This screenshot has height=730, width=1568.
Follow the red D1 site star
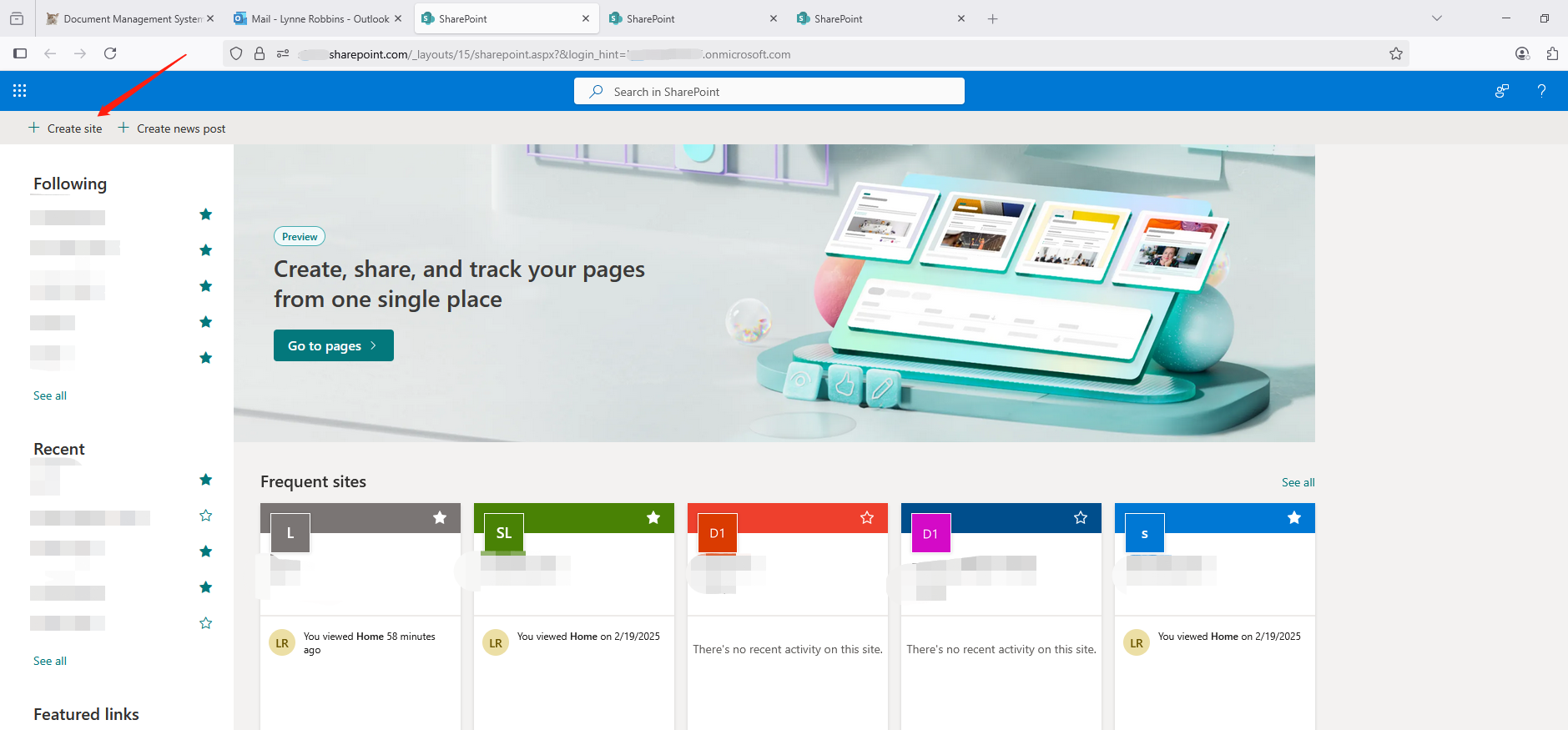pyautogui.click(x=867, y=518)
